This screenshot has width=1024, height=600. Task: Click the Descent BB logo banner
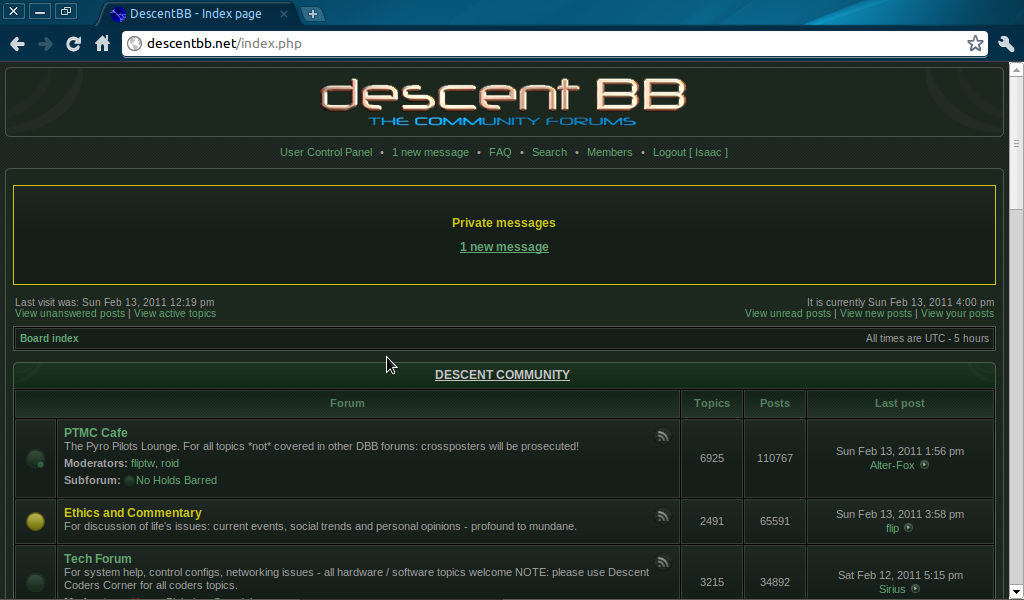504,102
